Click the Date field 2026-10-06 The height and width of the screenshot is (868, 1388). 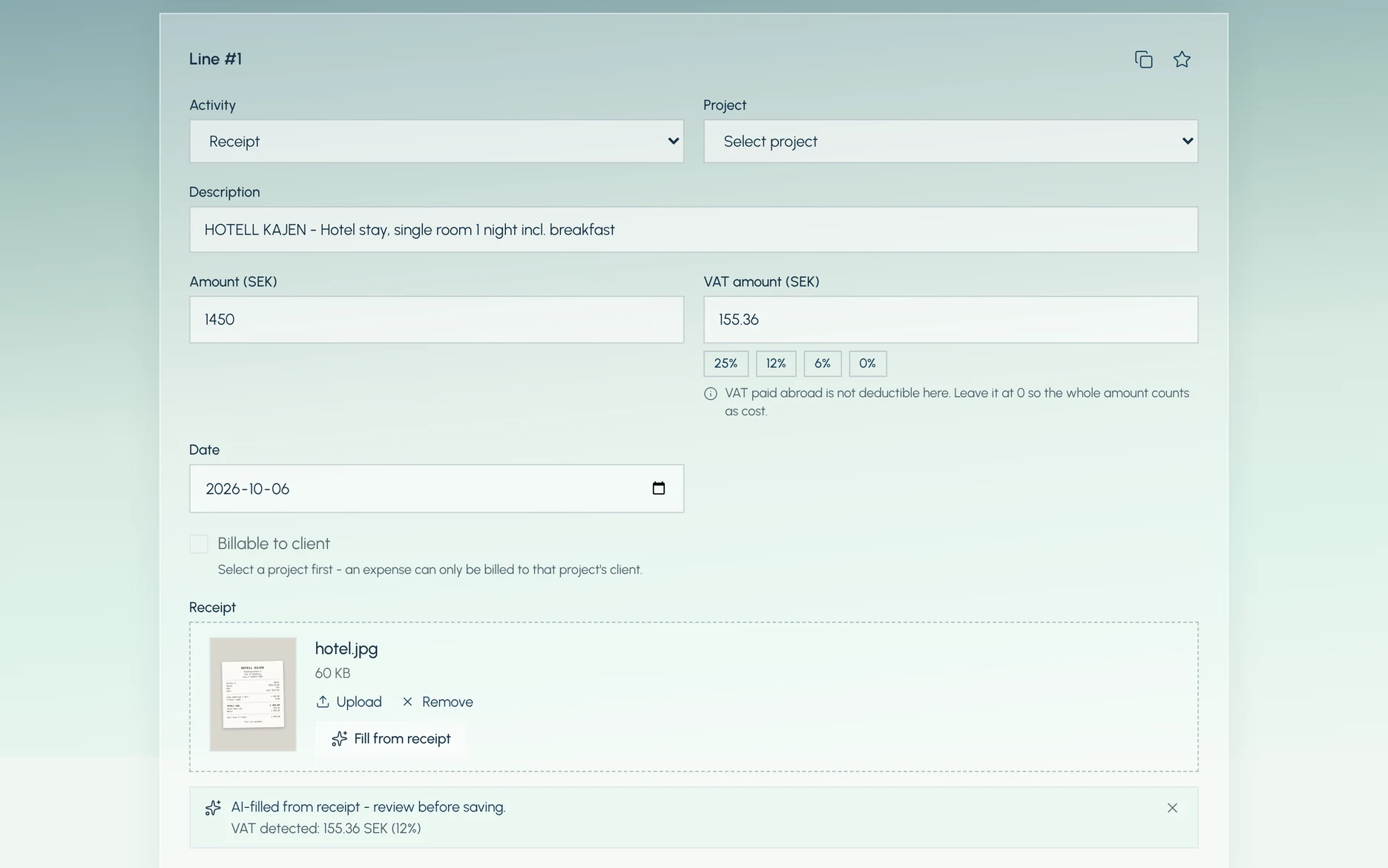click(436, 488)
